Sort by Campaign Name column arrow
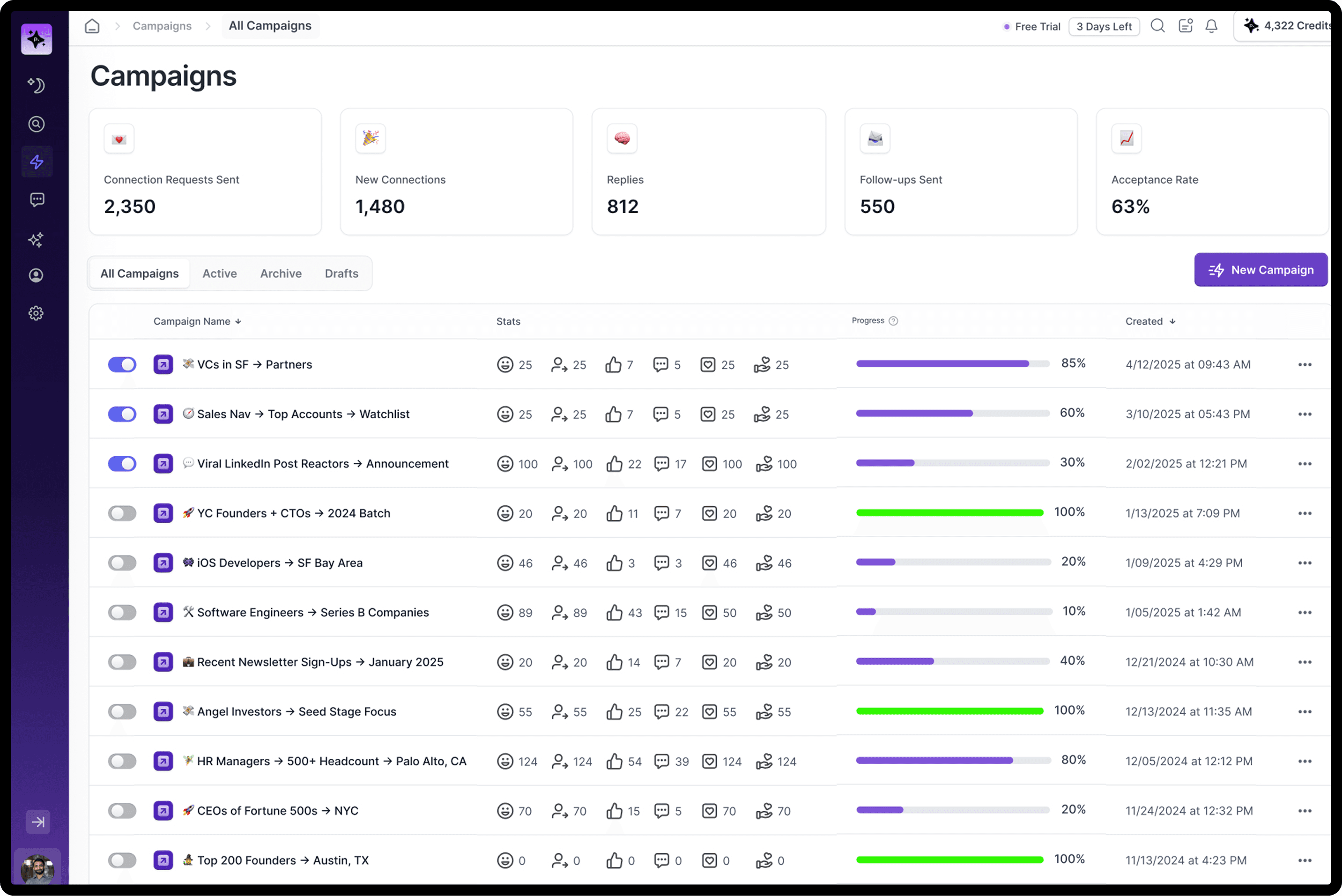This screenshot has width=1342, height=896. tap(238, 322)
